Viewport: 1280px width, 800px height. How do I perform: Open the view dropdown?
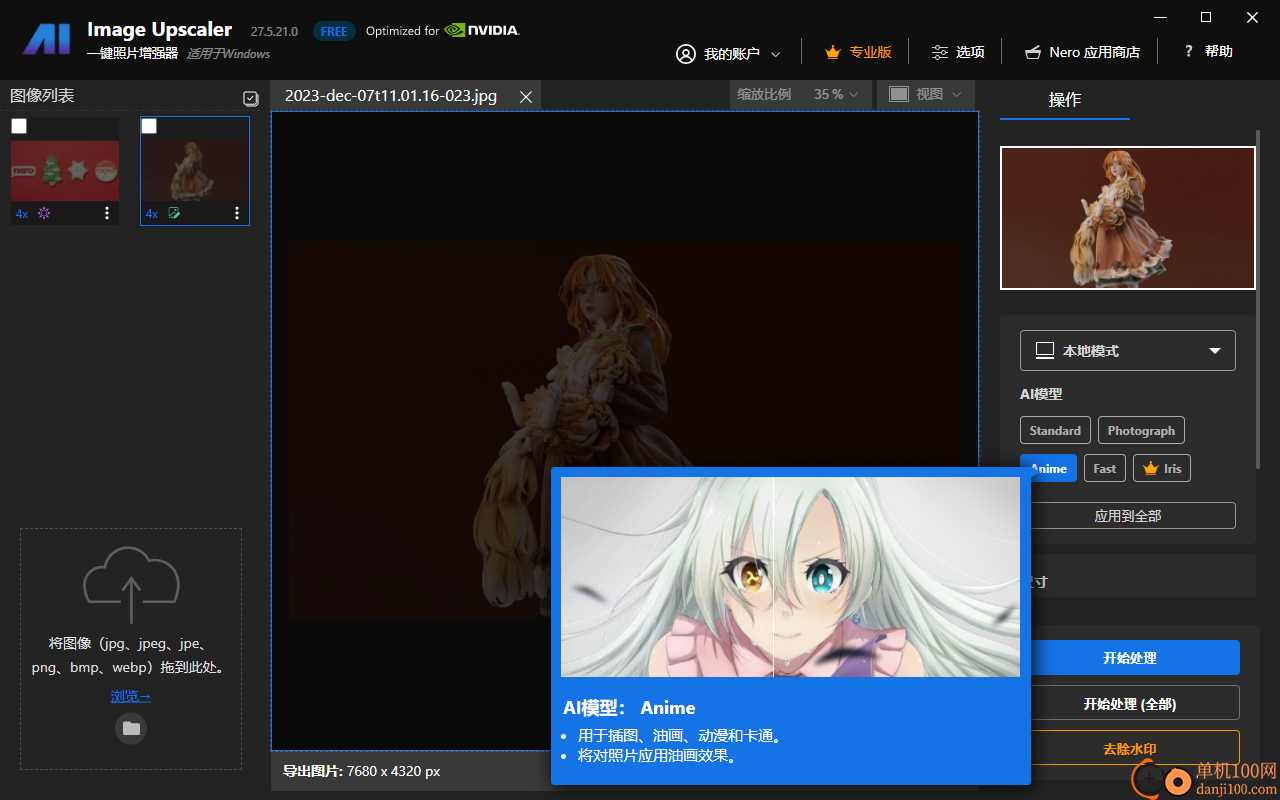pyautogui.click(x=926, y=94)
